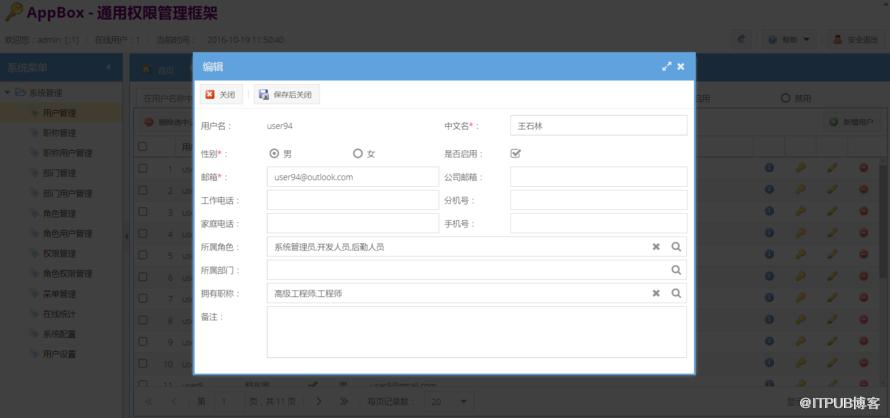Click into the 工作电话 input field

pyautogui.click(x=352, y=200)
